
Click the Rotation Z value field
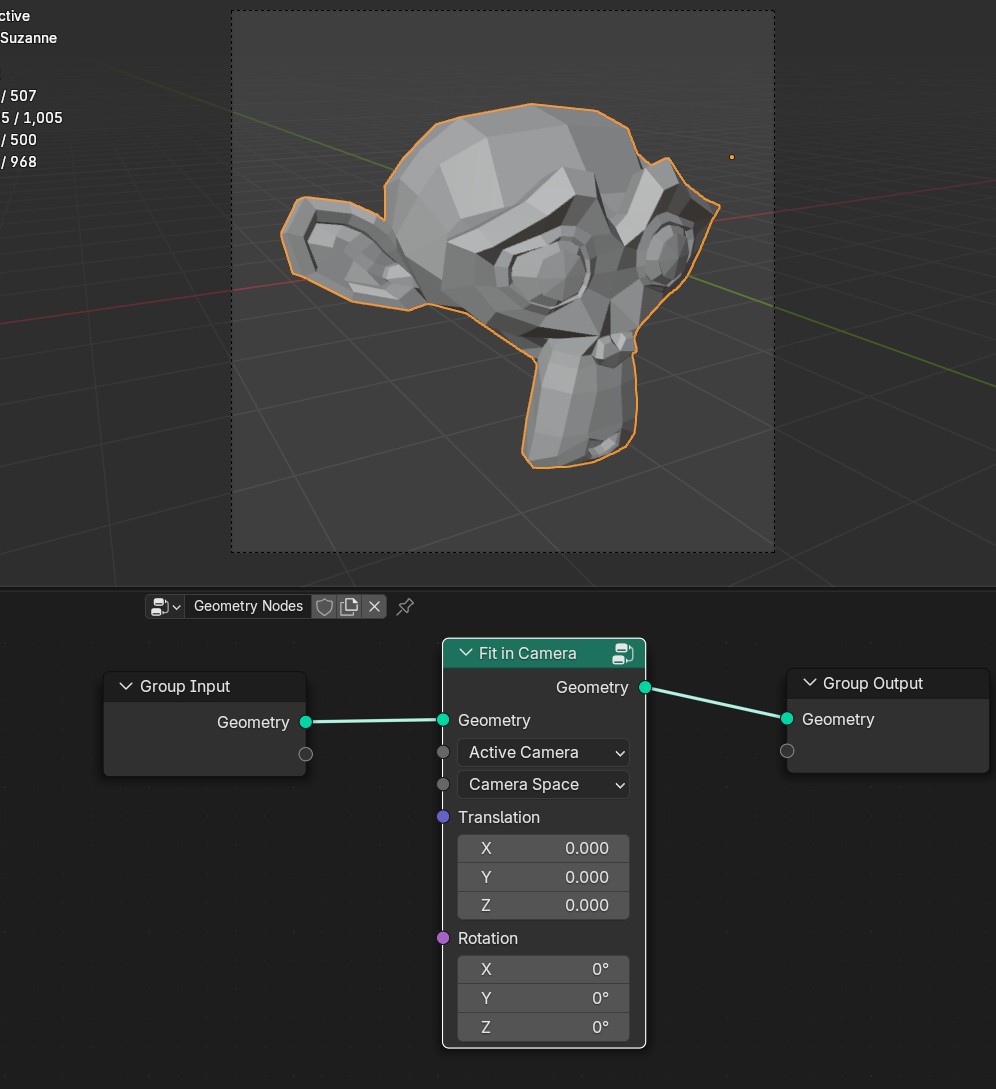click(544, 1026)
